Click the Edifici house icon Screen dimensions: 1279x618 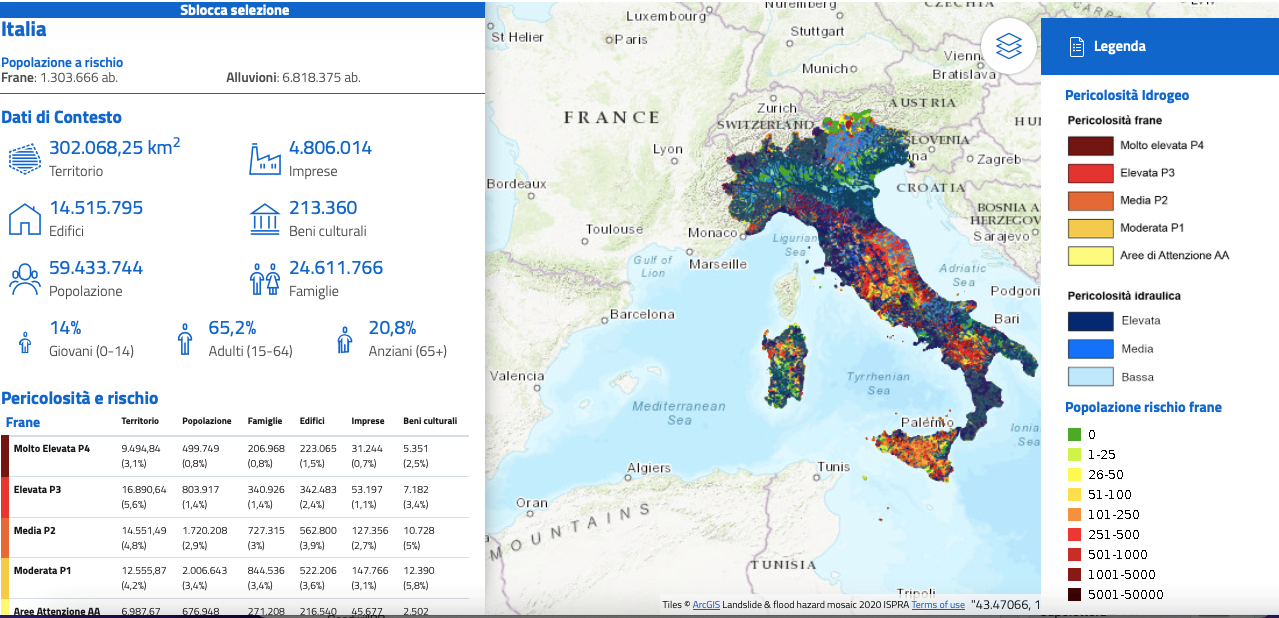[x=25, y=219]
